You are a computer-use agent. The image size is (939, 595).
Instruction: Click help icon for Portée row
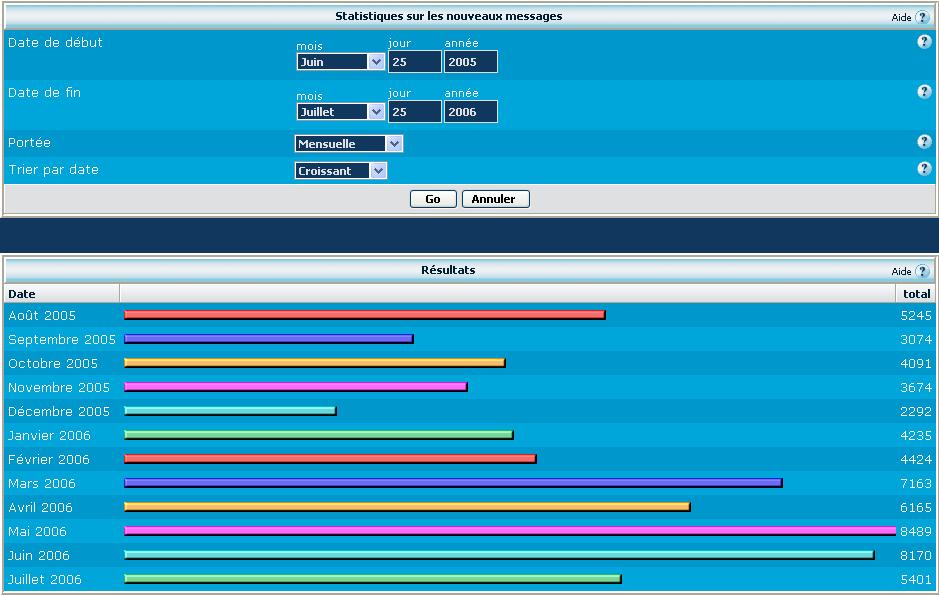pyautogui.click(x=924, y=142)
